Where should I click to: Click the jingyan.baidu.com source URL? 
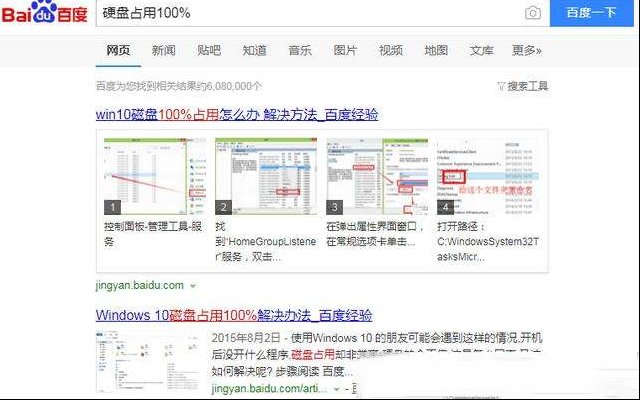pos(140,285)
